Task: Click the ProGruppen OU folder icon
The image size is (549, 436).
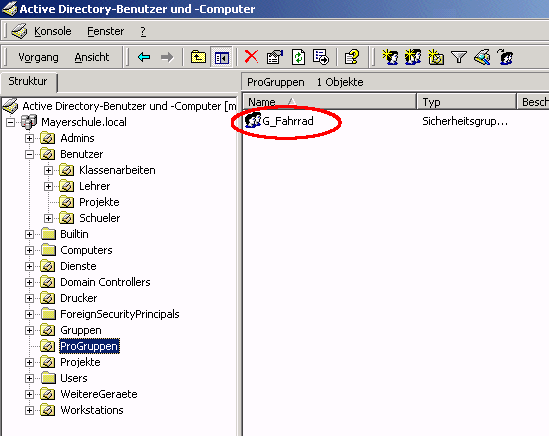Action: click(x=47, y=346)
